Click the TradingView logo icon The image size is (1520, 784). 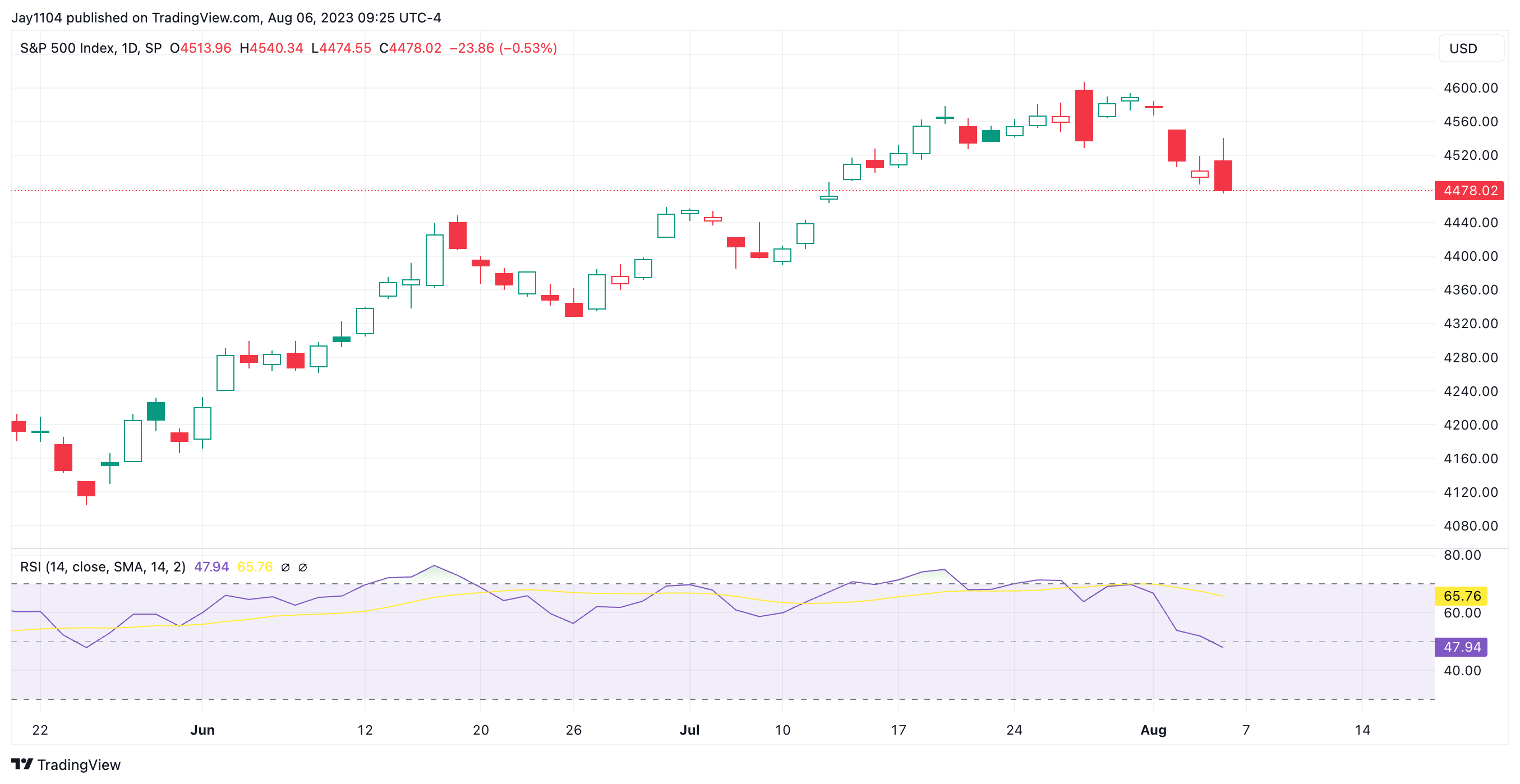point(23,764)
